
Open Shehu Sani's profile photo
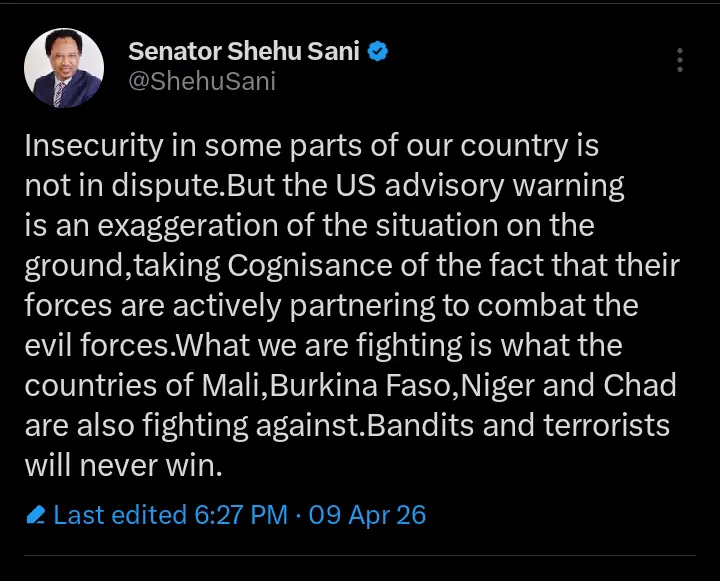(64, 67)
